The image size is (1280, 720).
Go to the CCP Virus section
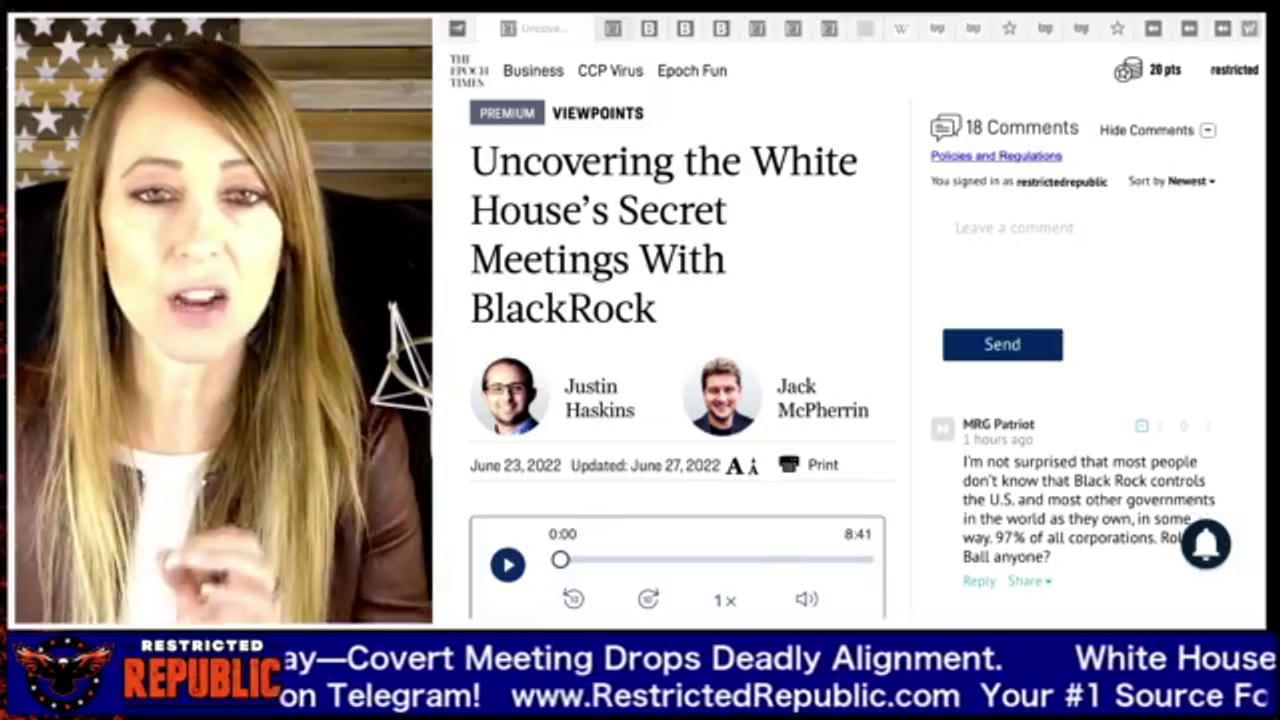610,71
